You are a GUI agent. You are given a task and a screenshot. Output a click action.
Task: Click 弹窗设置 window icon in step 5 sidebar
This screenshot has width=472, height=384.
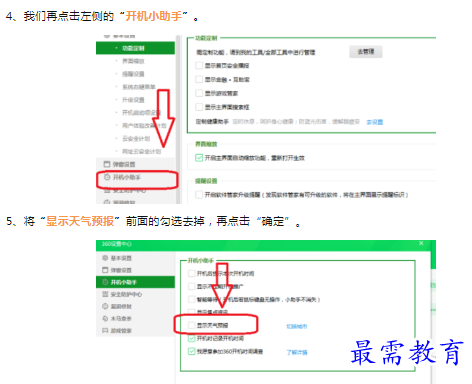105,270
